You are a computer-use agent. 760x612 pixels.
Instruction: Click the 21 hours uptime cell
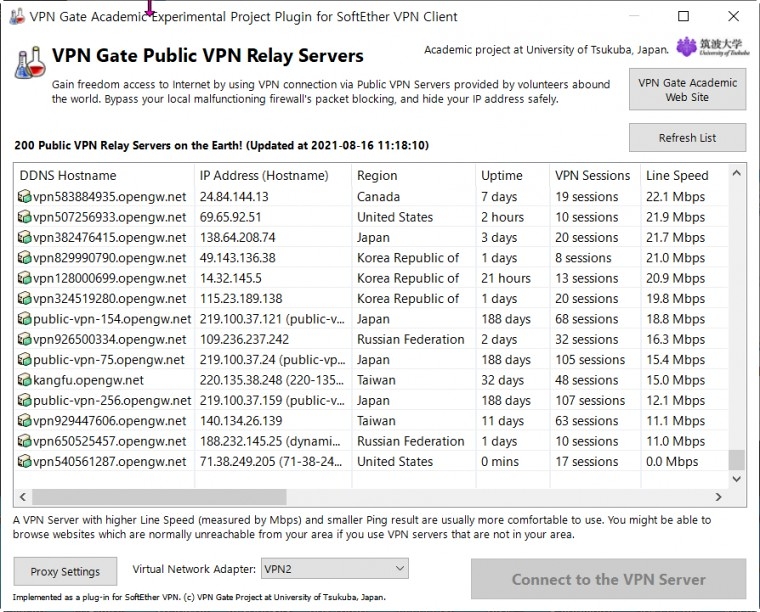click(506, 278)
